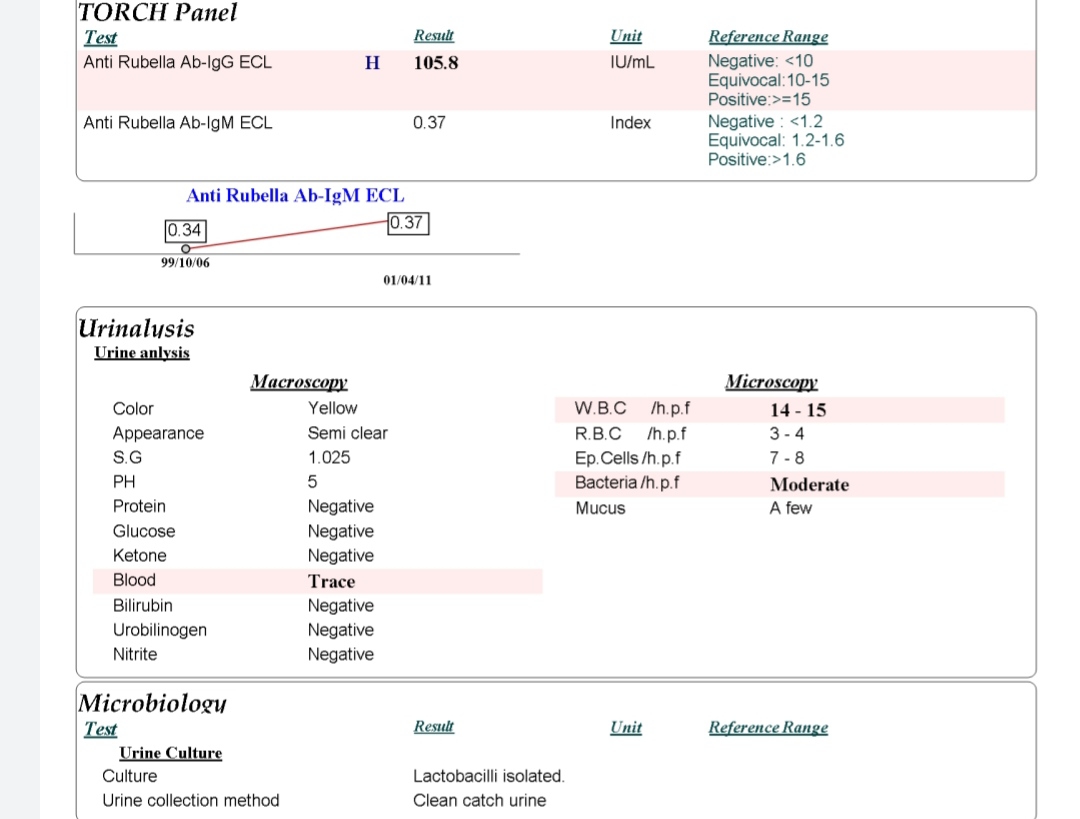
Task: Click the Reference Range header in TORCH Panel
Action: click(768, 37)
